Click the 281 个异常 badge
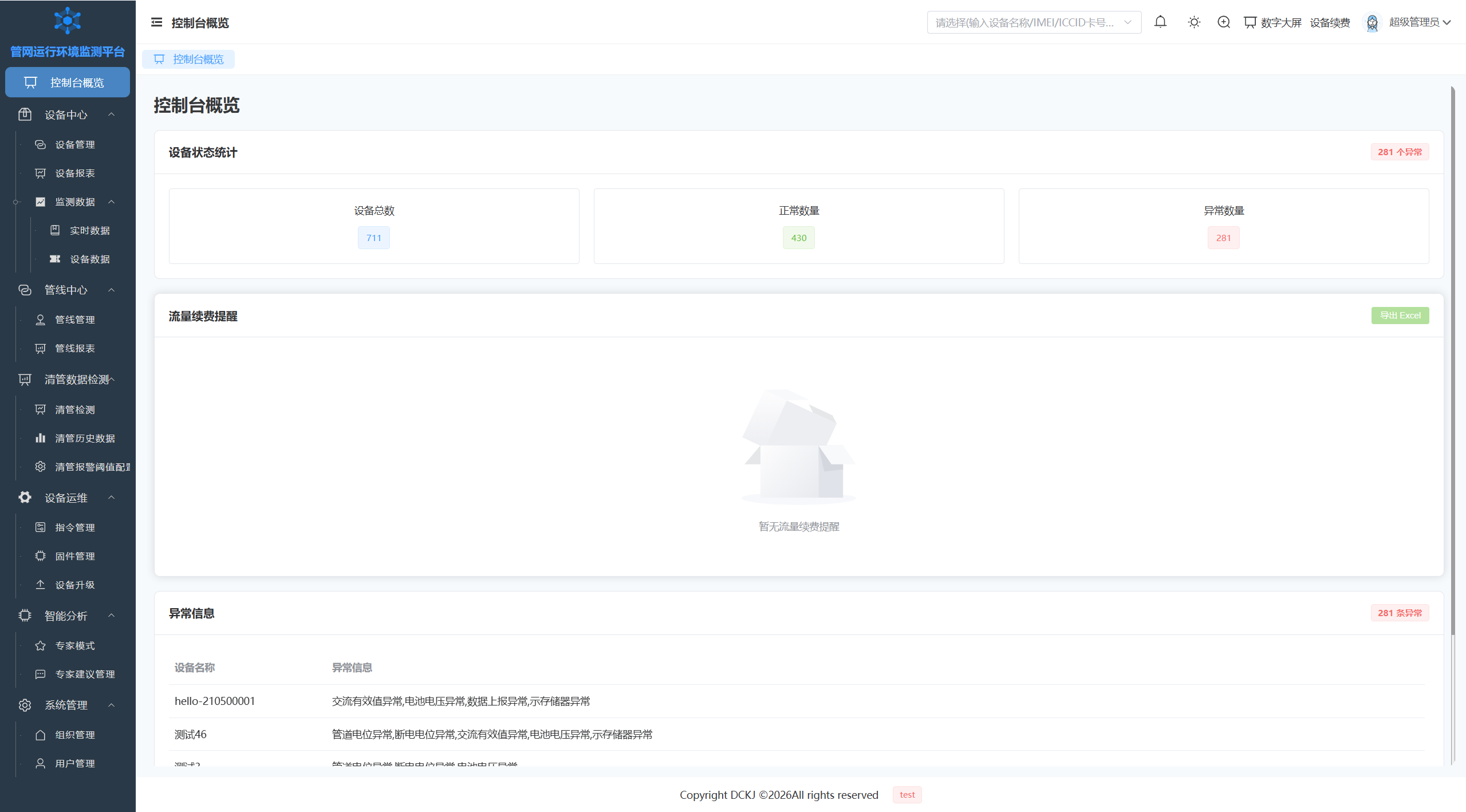 [1400, 152]
